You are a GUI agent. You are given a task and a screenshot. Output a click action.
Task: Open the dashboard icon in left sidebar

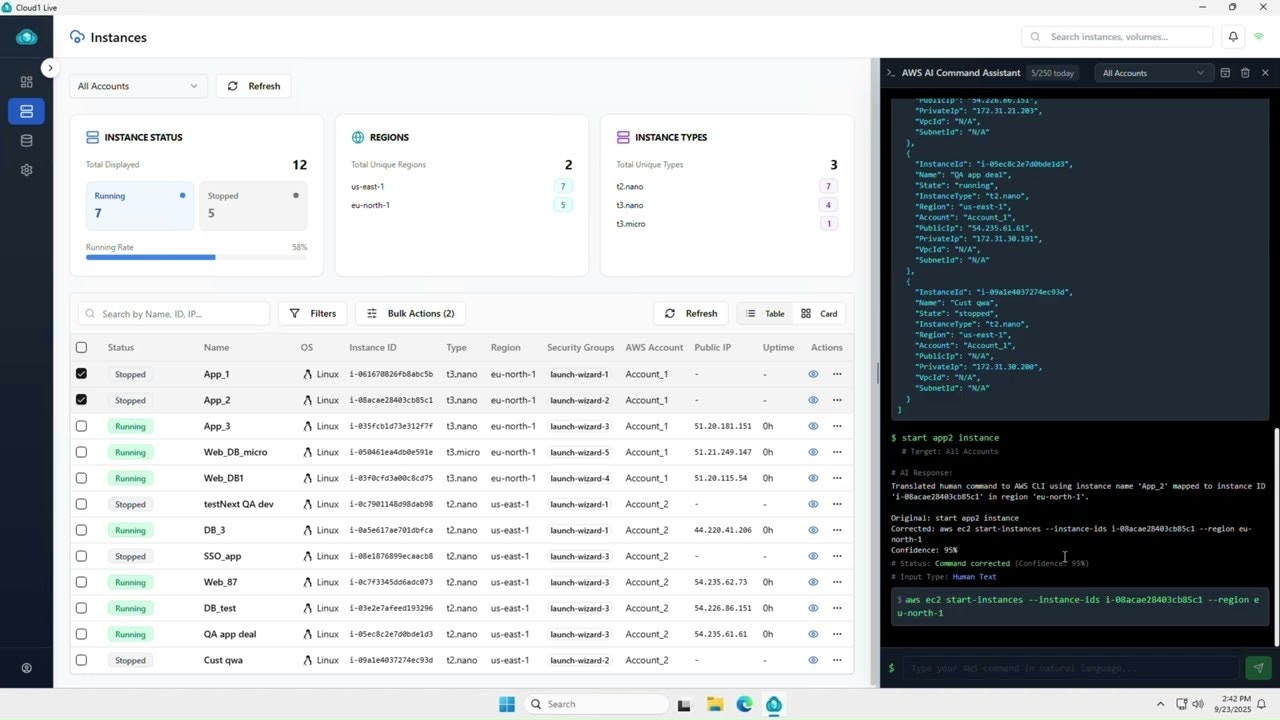(26, 82)
